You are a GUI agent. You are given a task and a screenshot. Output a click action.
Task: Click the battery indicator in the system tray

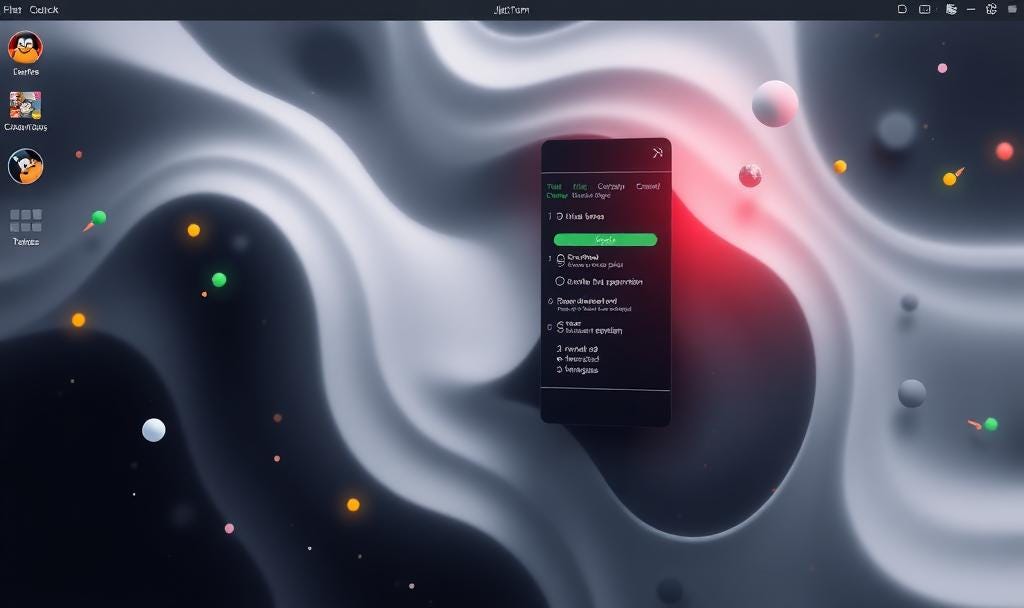pos(1013,9)
